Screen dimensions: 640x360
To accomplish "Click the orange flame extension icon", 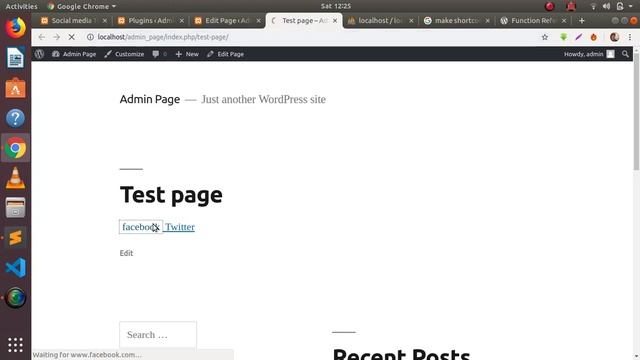I will (x=593, y=37).
